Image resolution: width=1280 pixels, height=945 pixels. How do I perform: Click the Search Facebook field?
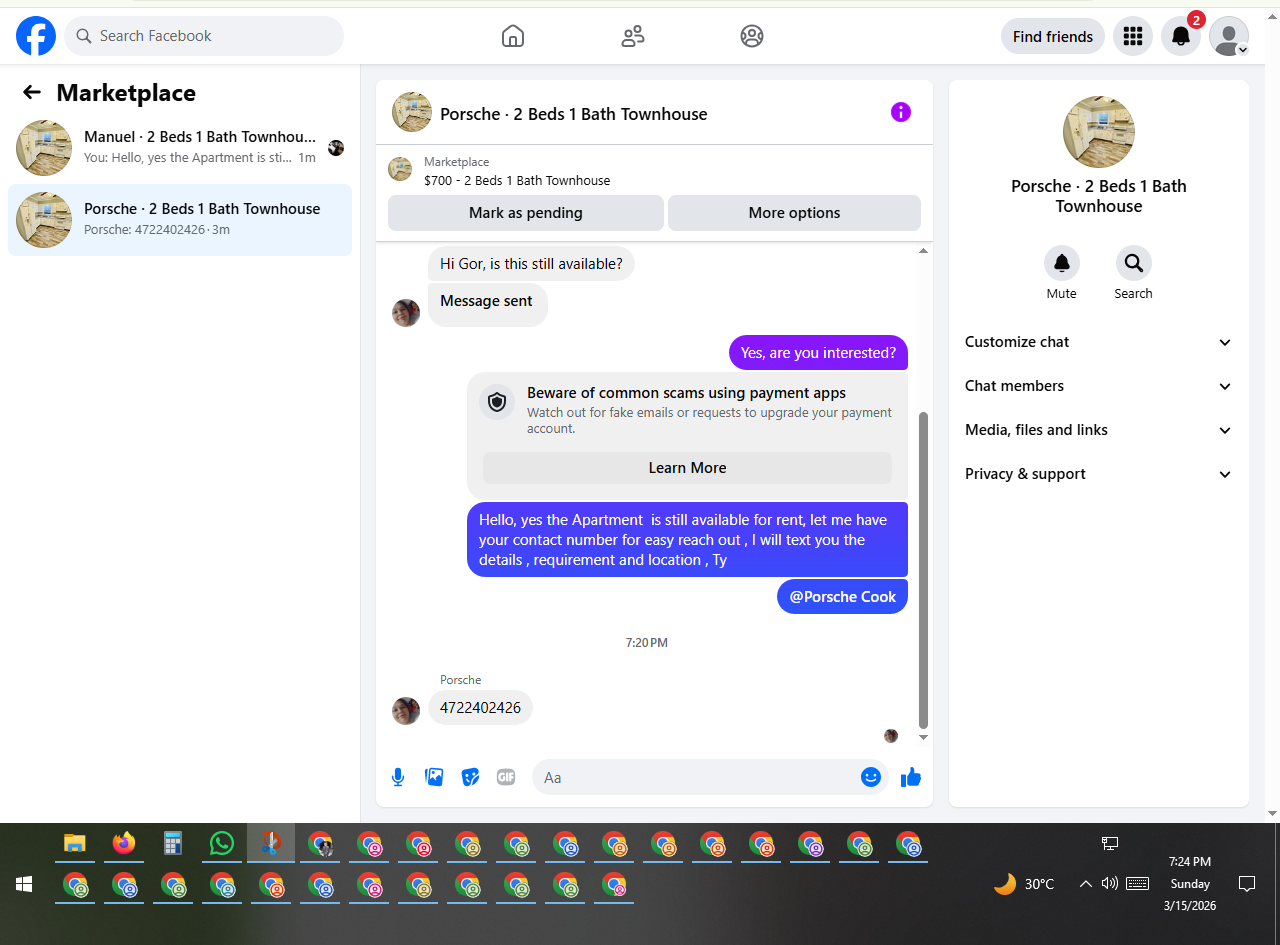204,36
